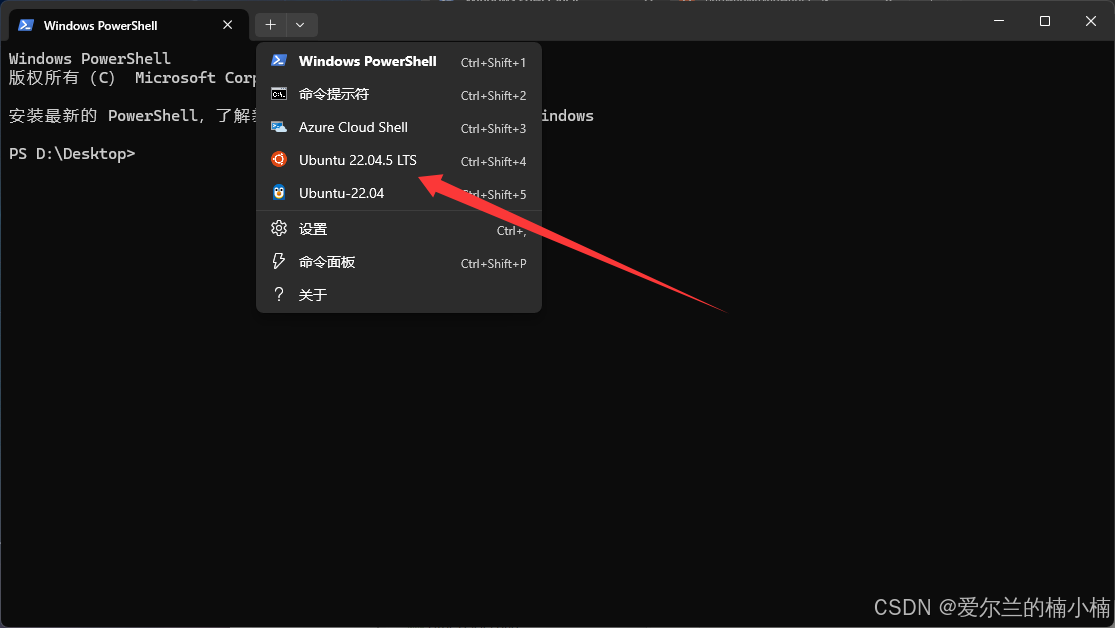Click the Ctrl+, shortcut label

(x=511, y=230)
